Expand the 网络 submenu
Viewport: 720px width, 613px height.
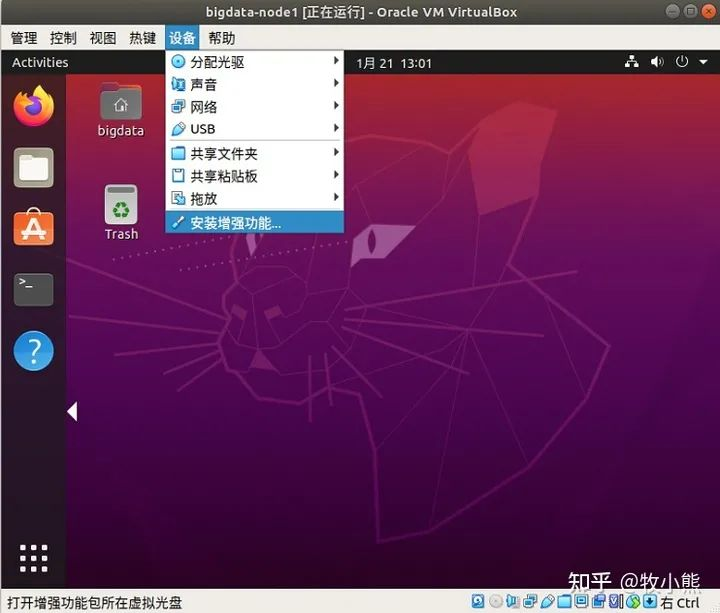tap(254, 107)
